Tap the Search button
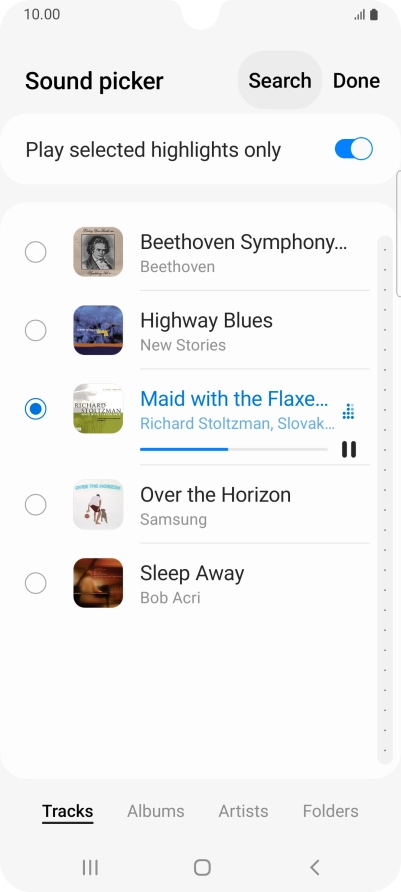Screen dimensions: 401x892 [280, 80]
